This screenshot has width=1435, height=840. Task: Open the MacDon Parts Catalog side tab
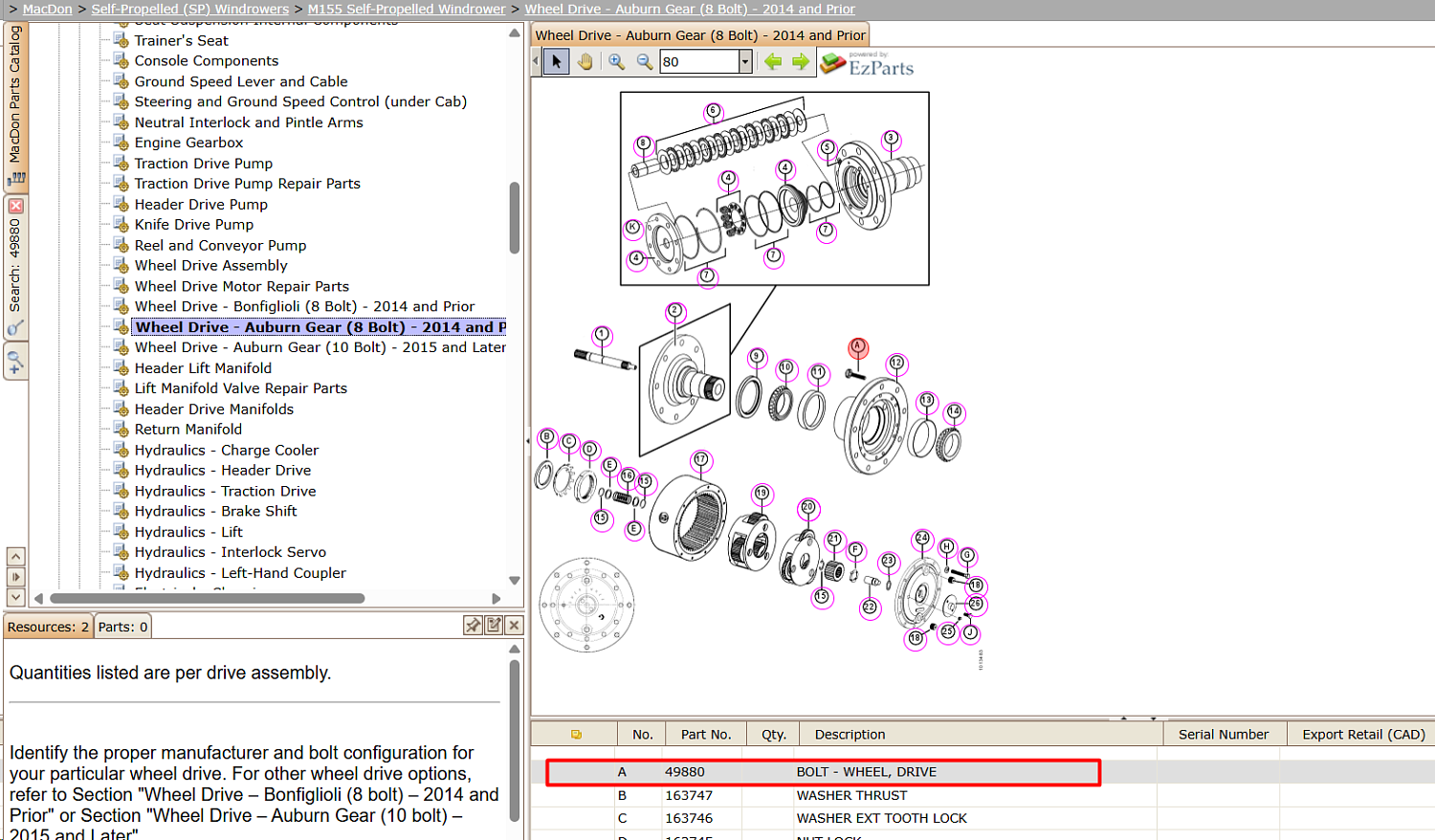coord(15,105)
